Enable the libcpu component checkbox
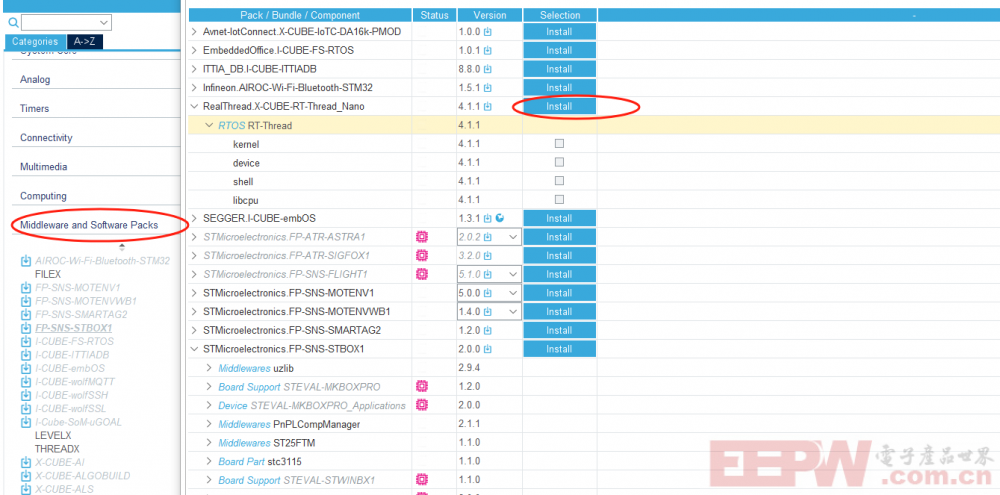Image resolution: width=1000 pixels, height=495 pixels. pyautogui.click(x=559, y=199)
